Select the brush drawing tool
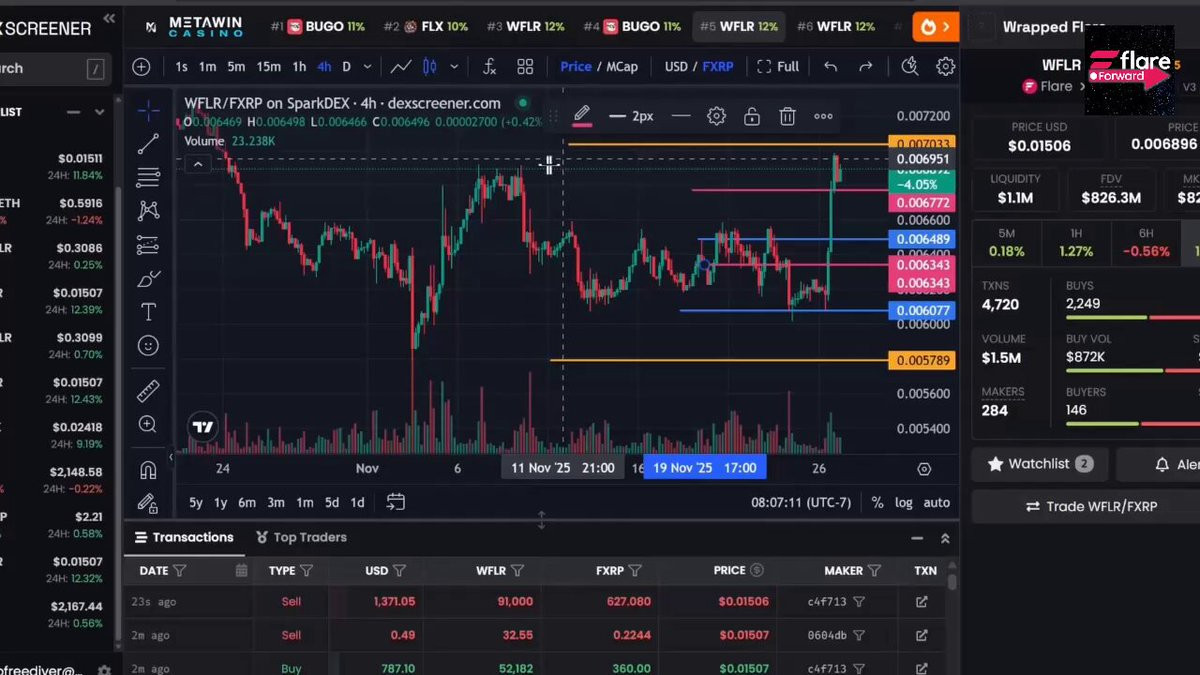This screenshot has width=1200, height=675. pos(148,278)
